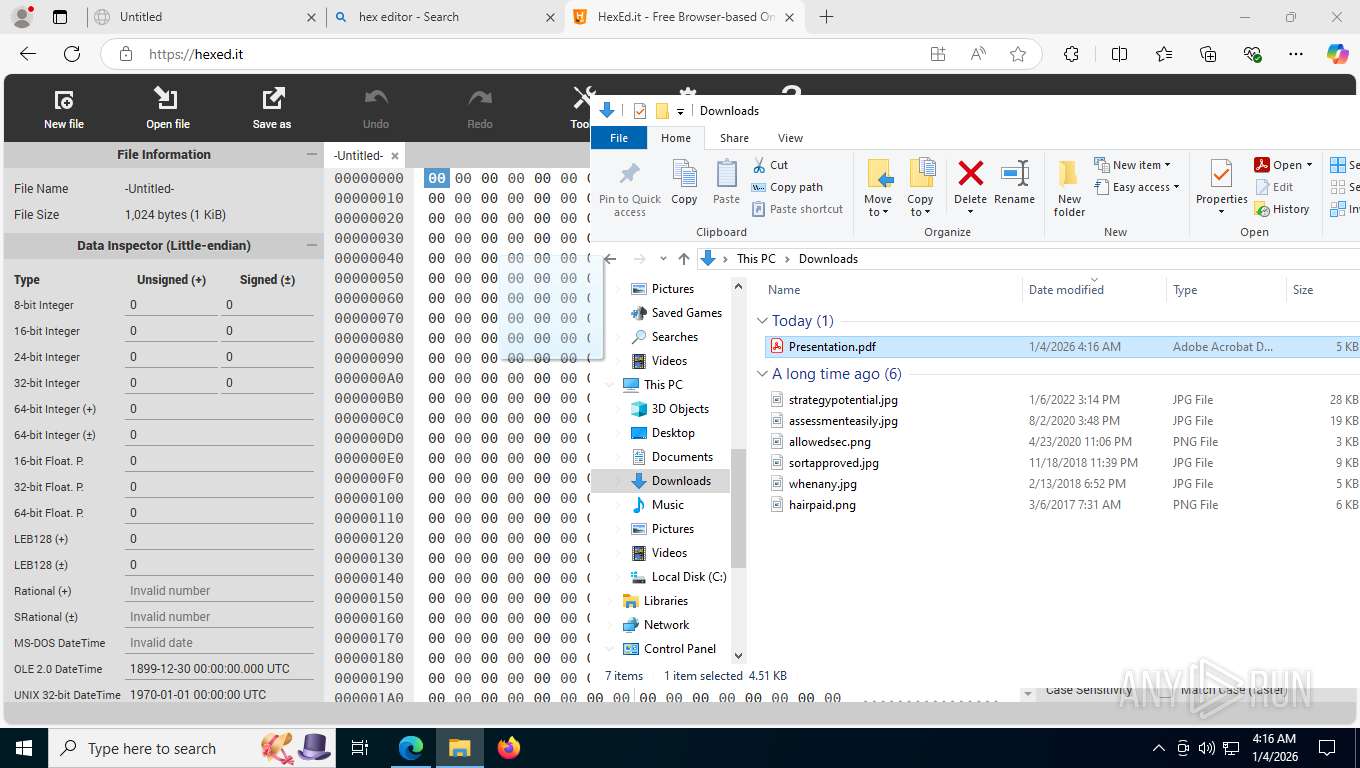Viewport: 1360px width, 768px height.
Task: Open Task View on taskbar
Action: click(360, 748)
